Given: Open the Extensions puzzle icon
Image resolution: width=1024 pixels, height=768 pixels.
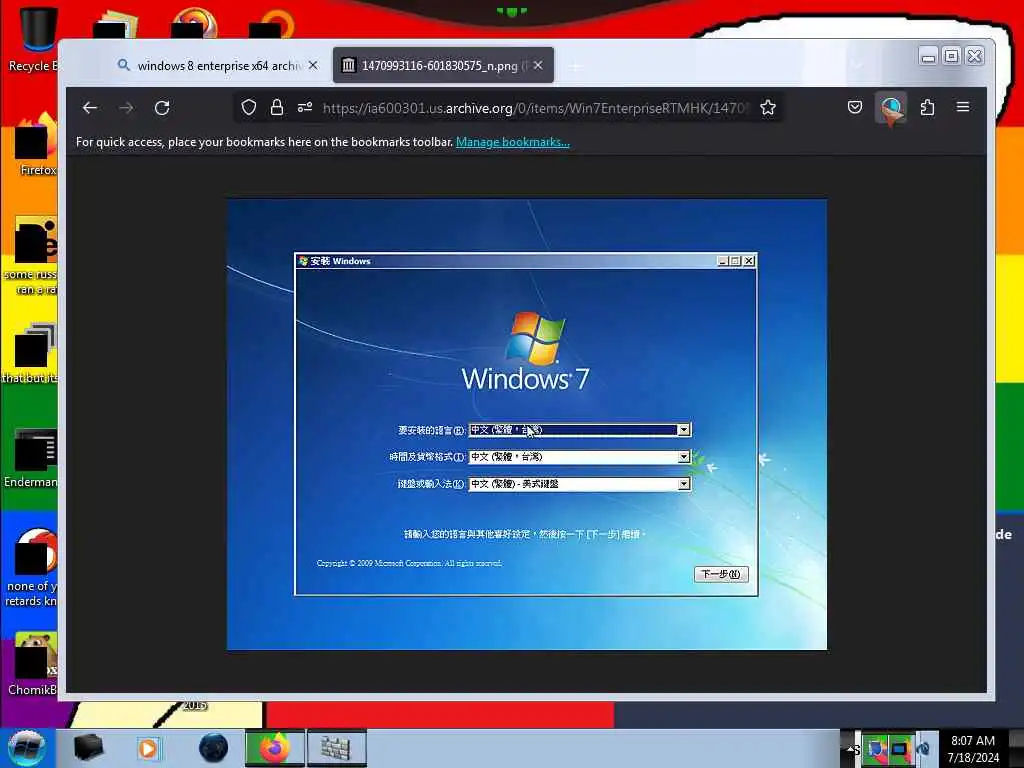Looking at the screenshot, I should click(x=927, y=107).
